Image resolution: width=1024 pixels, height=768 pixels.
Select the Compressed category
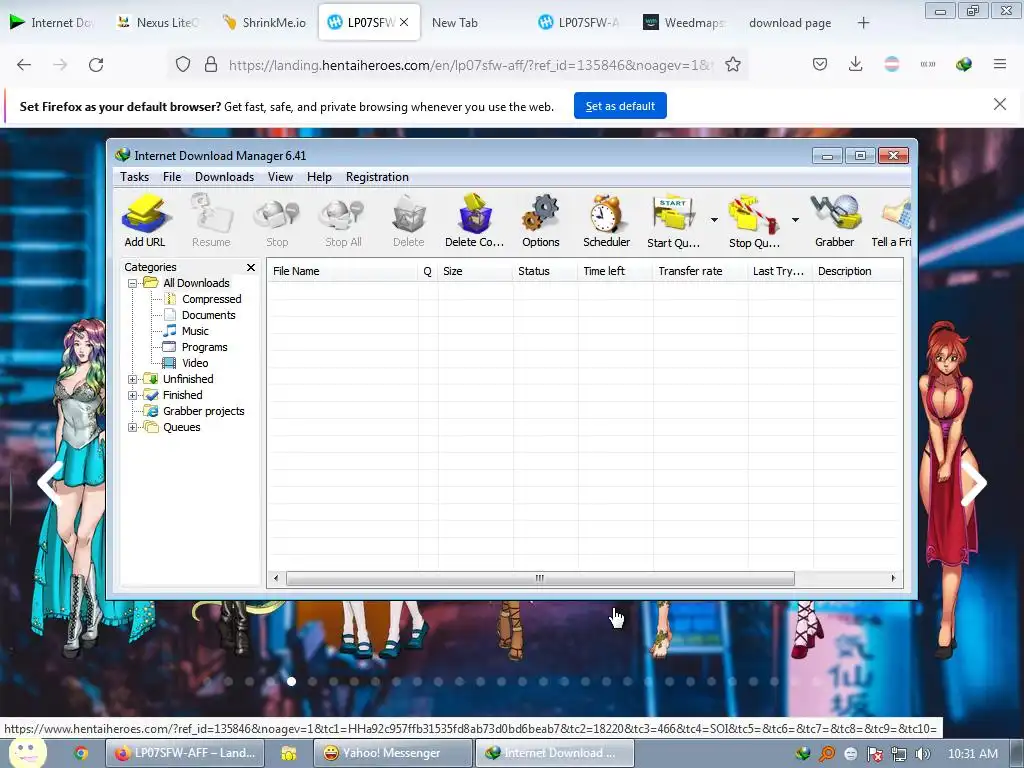click(211, 299)
